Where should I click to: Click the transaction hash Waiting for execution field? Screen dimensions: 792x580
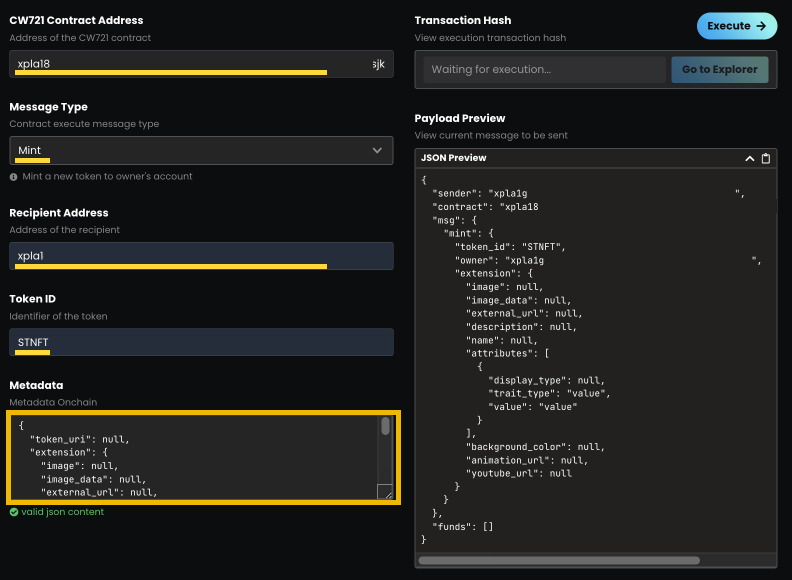(x=544, y=70)
